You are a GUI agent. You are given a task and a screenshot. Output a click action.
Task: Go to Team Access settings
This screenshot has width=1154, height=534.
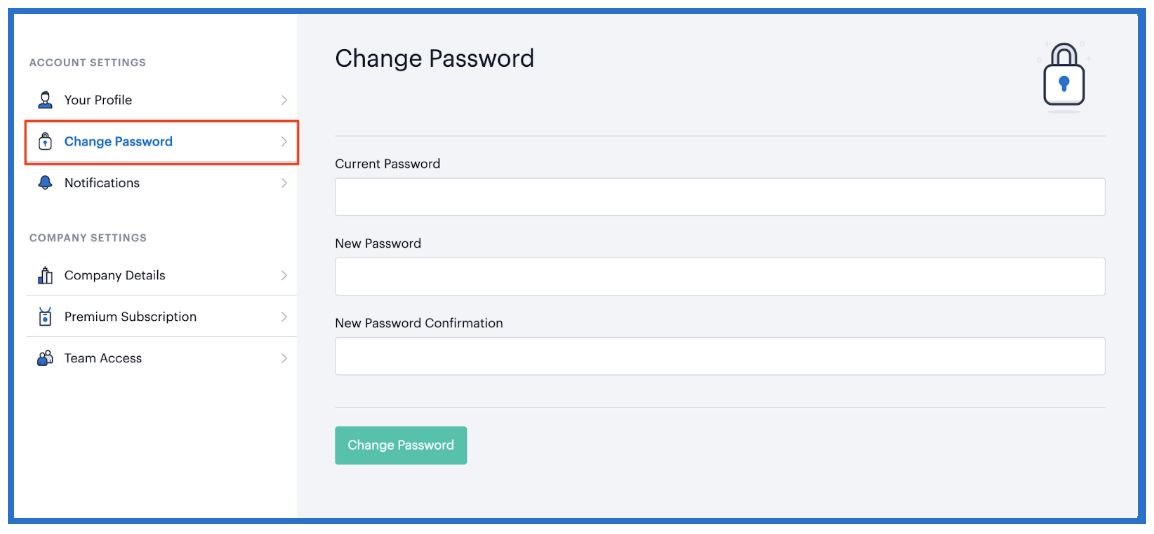click(x=162, y=358)
